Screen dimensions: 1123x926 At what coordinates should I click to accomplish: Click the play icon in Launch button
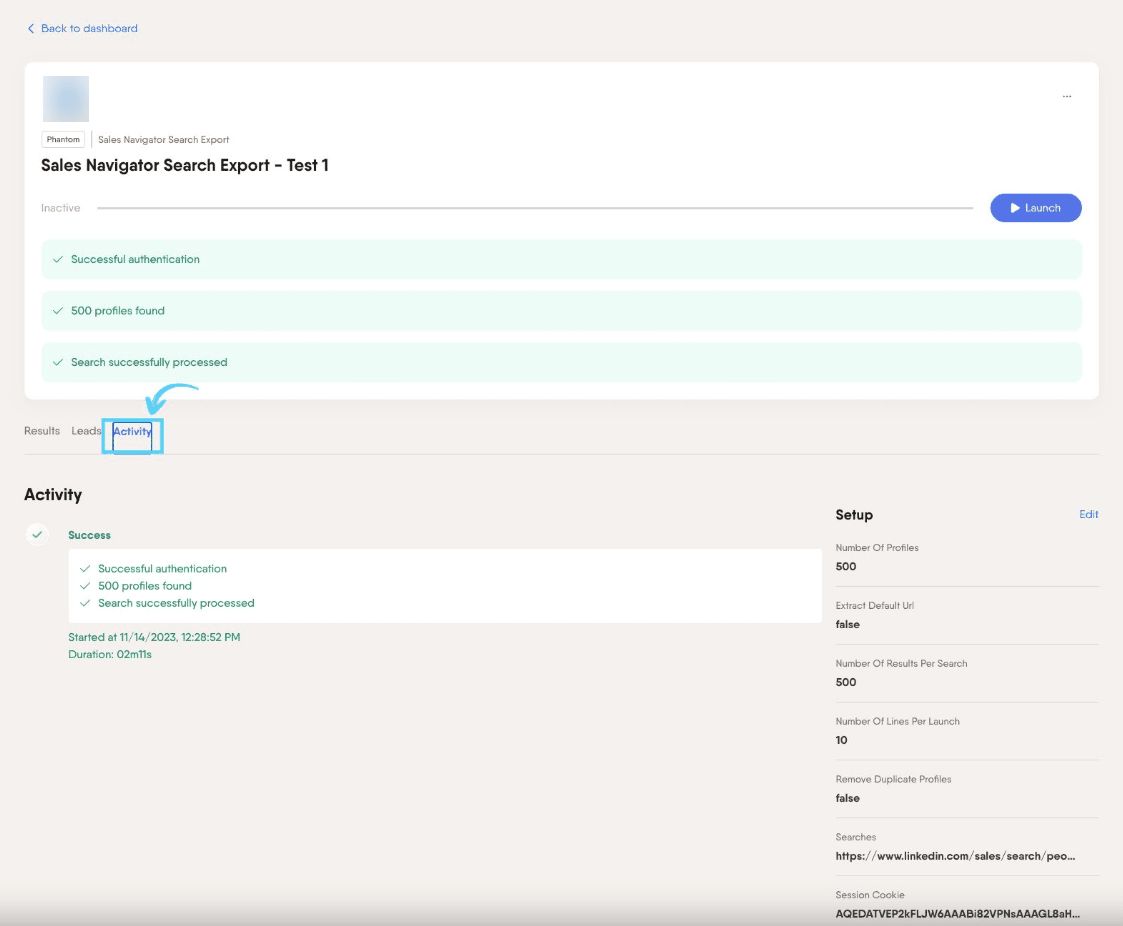(1015, 208)
